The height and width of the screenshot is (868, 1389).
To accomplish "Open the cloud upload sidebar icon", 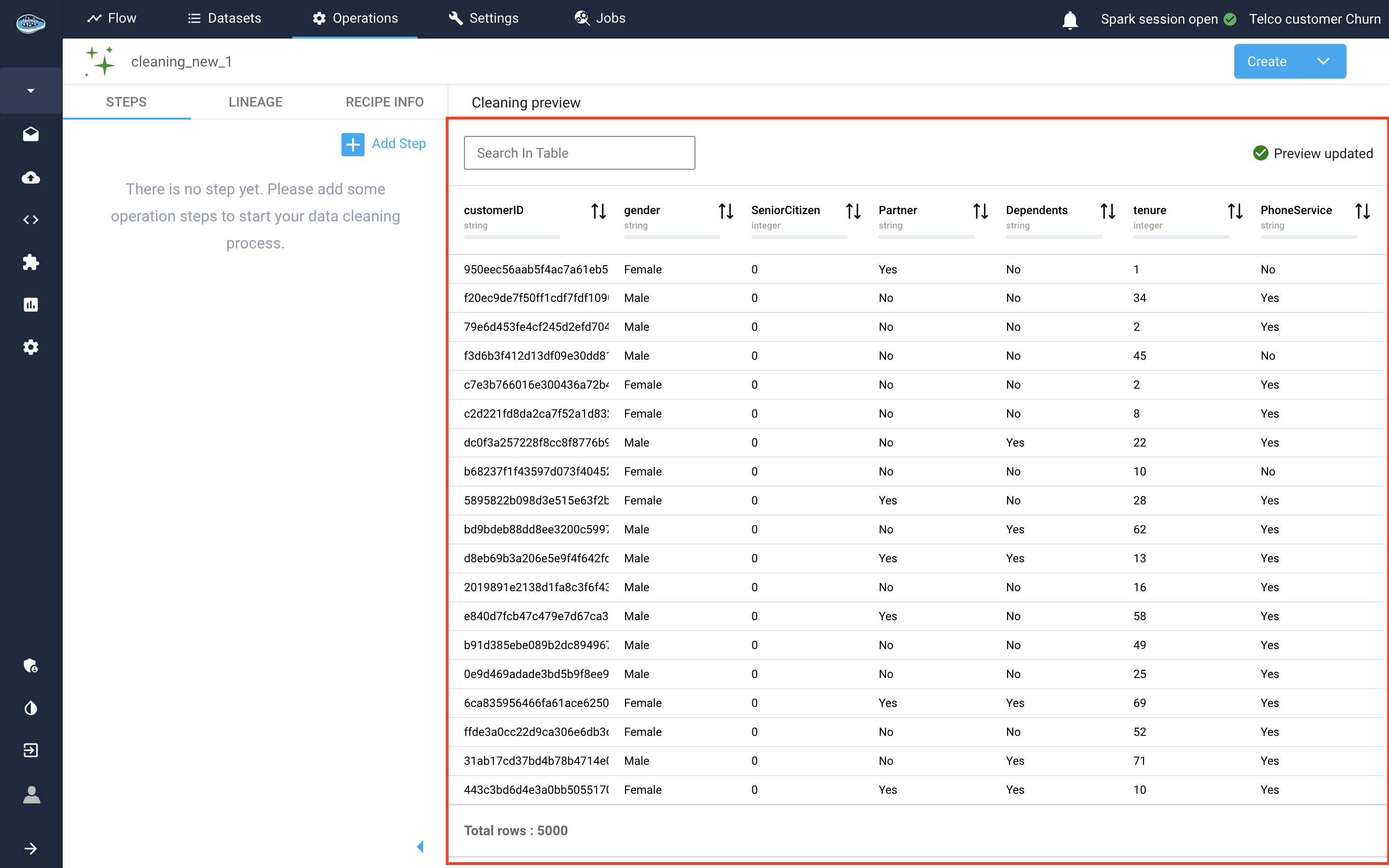I will coord(31,177).
